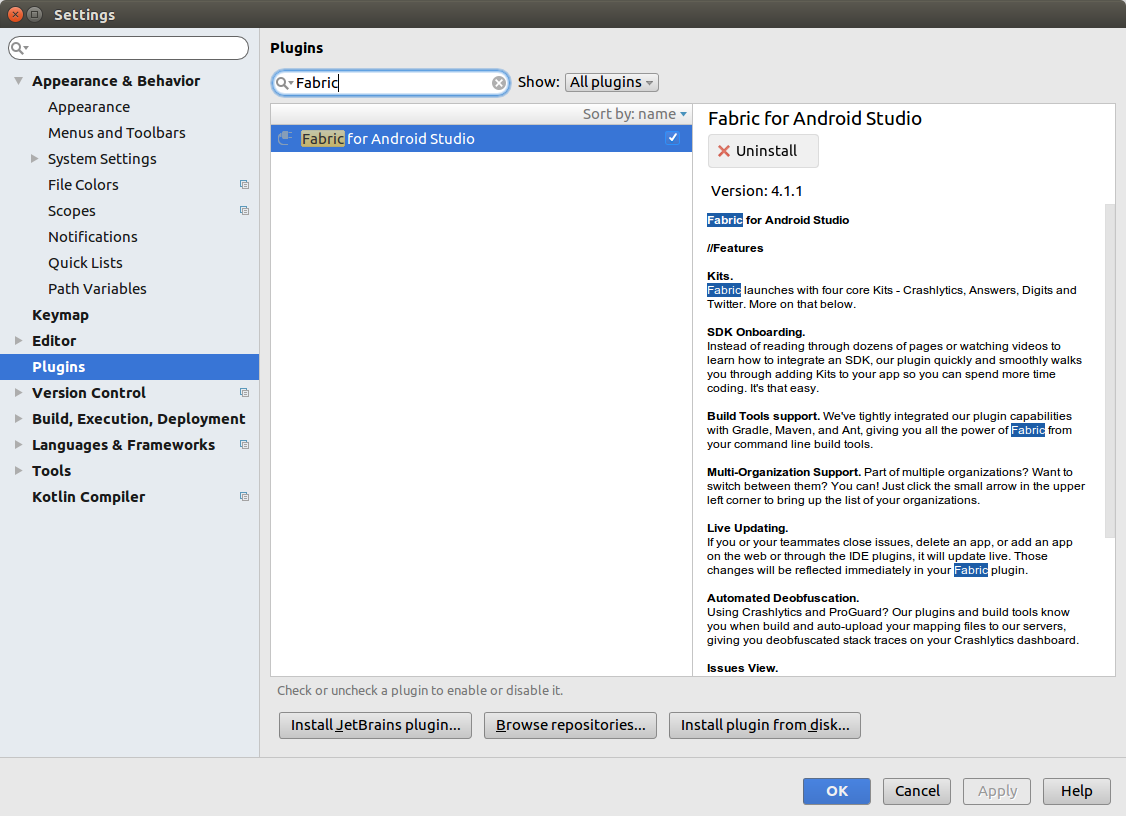Clear the plugin search field text
The height and width of the screenshot is (816, 1126).
point(498,83)
